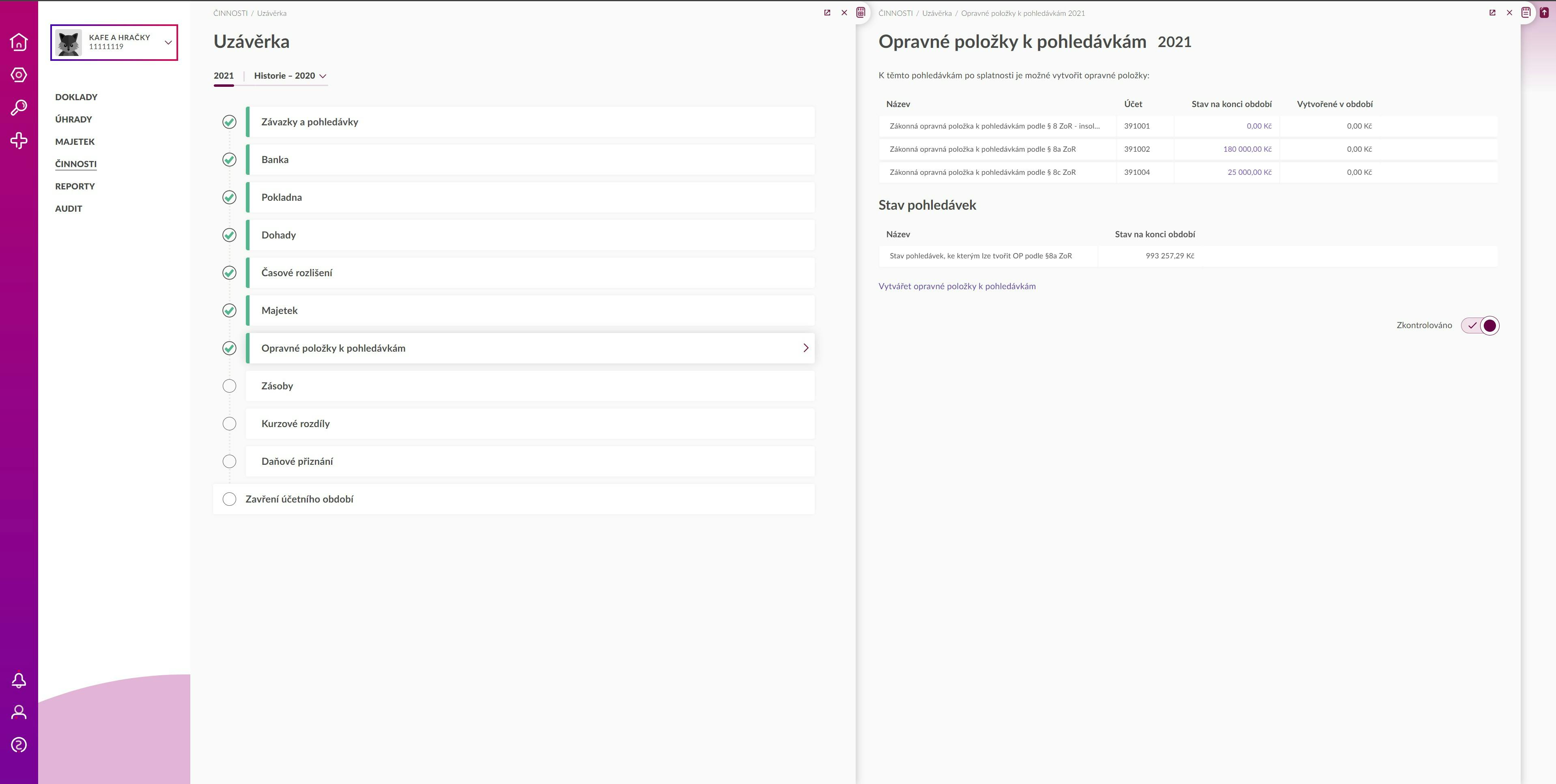Screen dimensions: 1556x784
Task: Open the user profile icon
Action: coord(19,712)
